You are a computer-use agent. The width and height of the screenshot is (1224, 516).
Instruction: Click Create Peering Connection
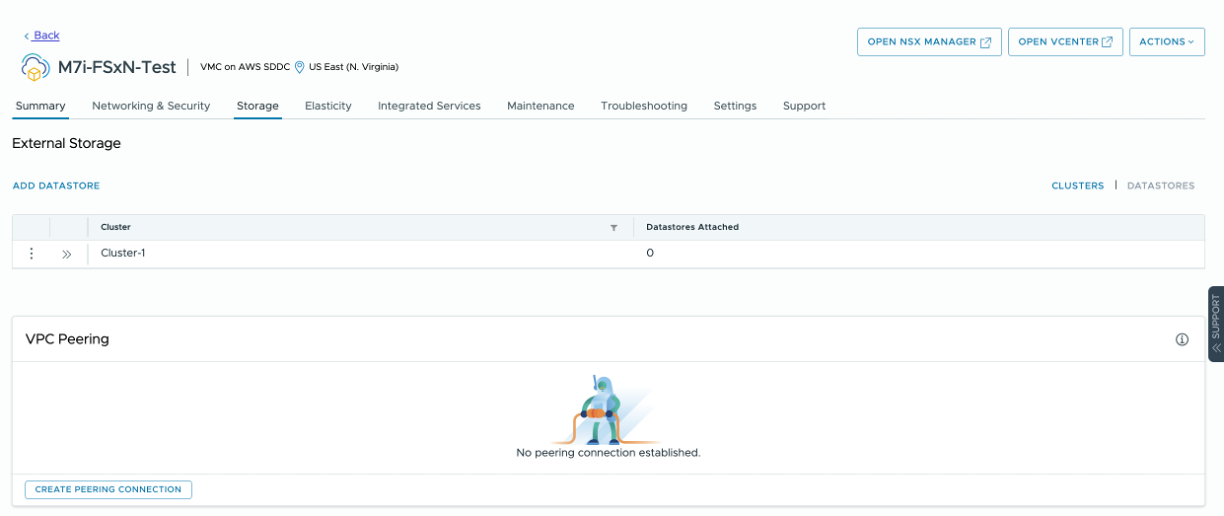(x=108, y=490)
